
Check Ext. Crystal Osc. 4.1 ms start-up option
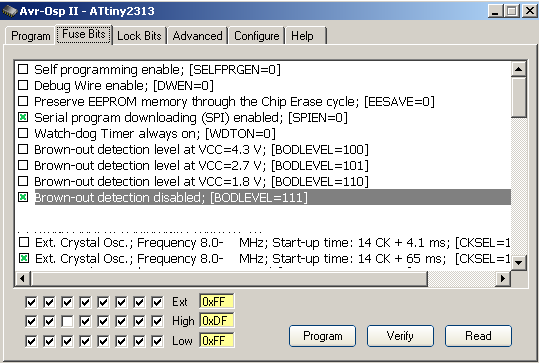coord(24,242)
